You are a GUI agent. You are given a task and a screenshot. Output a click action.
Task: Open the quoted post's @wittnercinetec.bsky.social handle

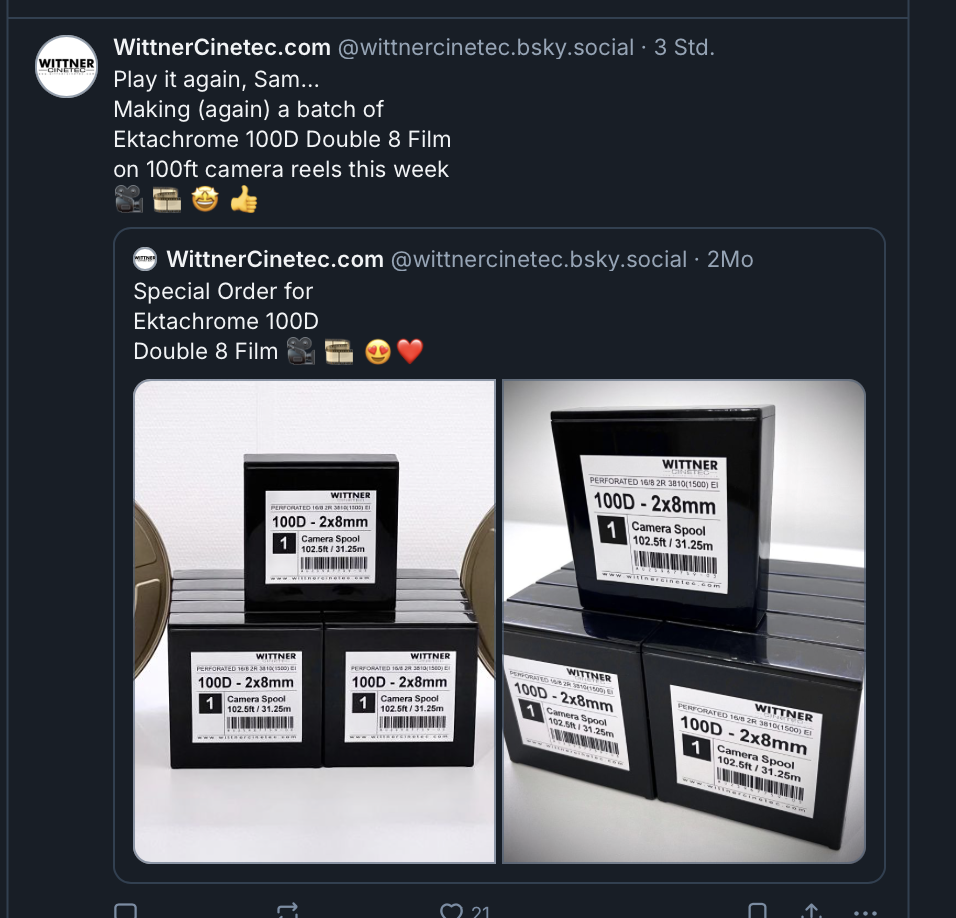coord(539,259)
